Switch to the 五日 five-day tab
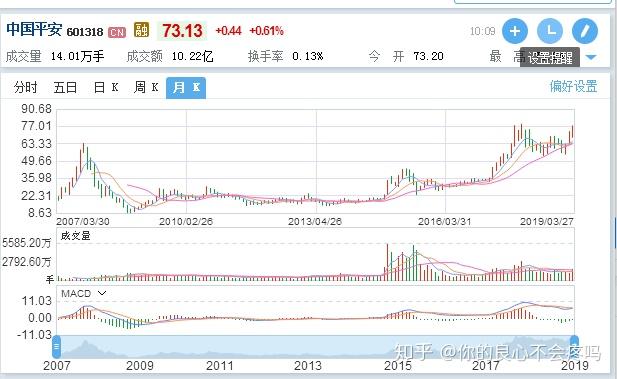 pyautogui.click(x=65, y=87)
